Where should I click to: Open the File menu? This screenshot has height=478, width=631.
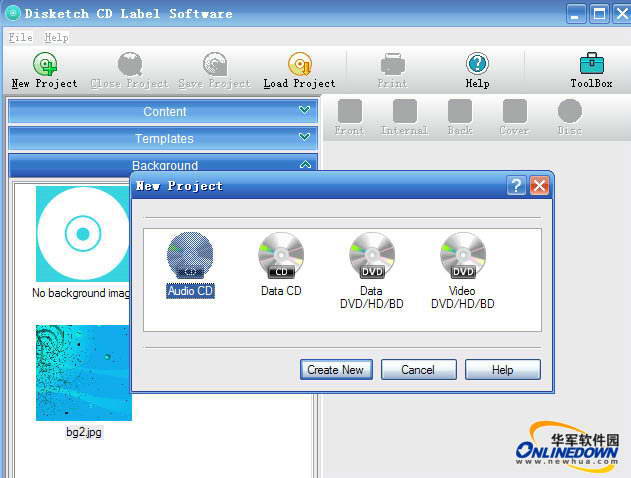coord(21,37)
